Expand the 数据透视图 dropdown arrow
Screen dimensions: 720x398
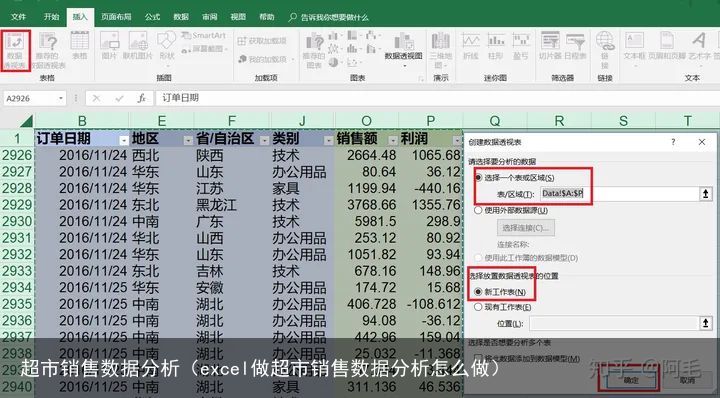coord(405,66)
